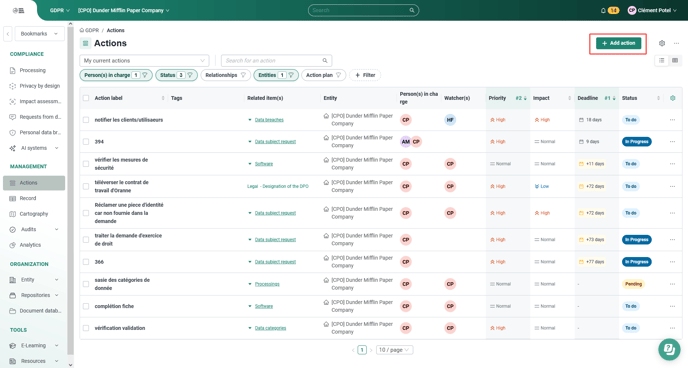Open row menu for notifier les clients/utilisaeurs

click(x=672, y=120)
